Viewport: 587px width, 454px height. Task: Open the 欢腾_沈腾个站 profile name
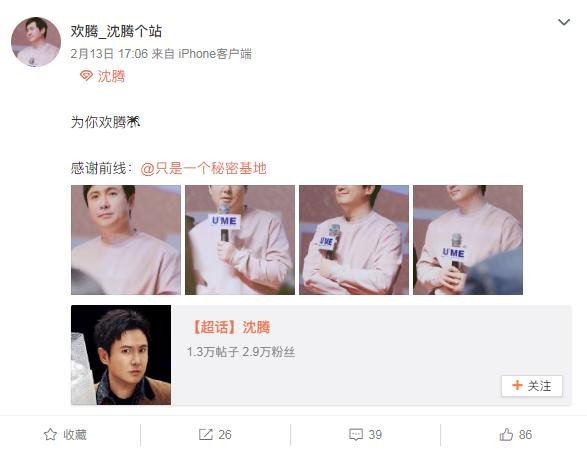point(116,31)
